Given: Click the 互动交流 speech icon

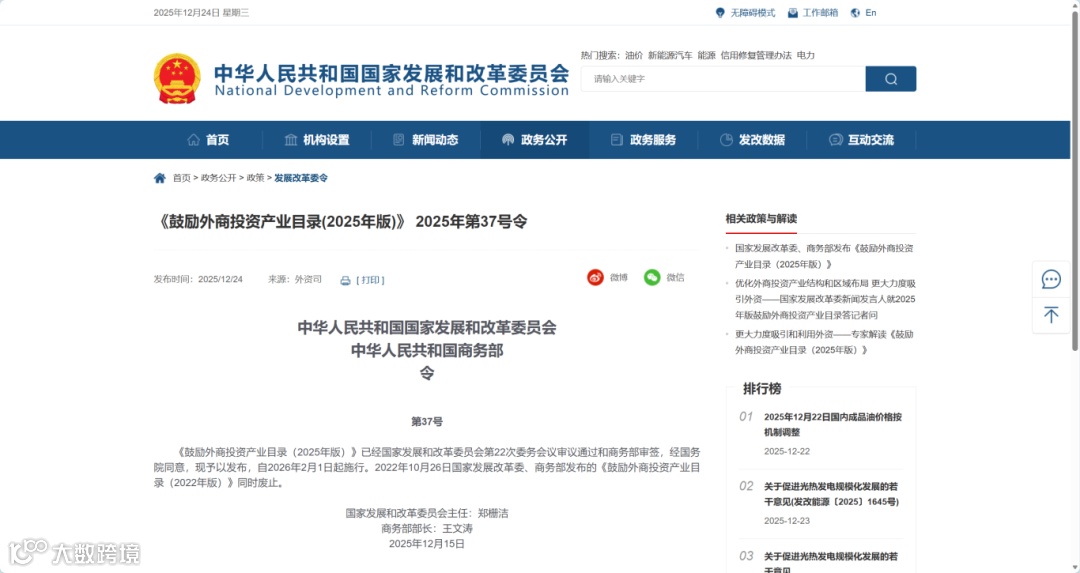Looking at the screenshot, I should tap(835, 140).
